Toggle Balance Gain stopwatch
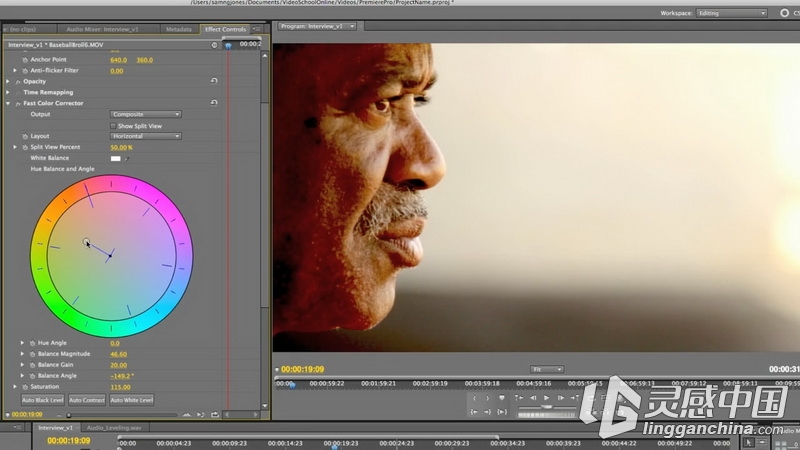 (33, 365)
